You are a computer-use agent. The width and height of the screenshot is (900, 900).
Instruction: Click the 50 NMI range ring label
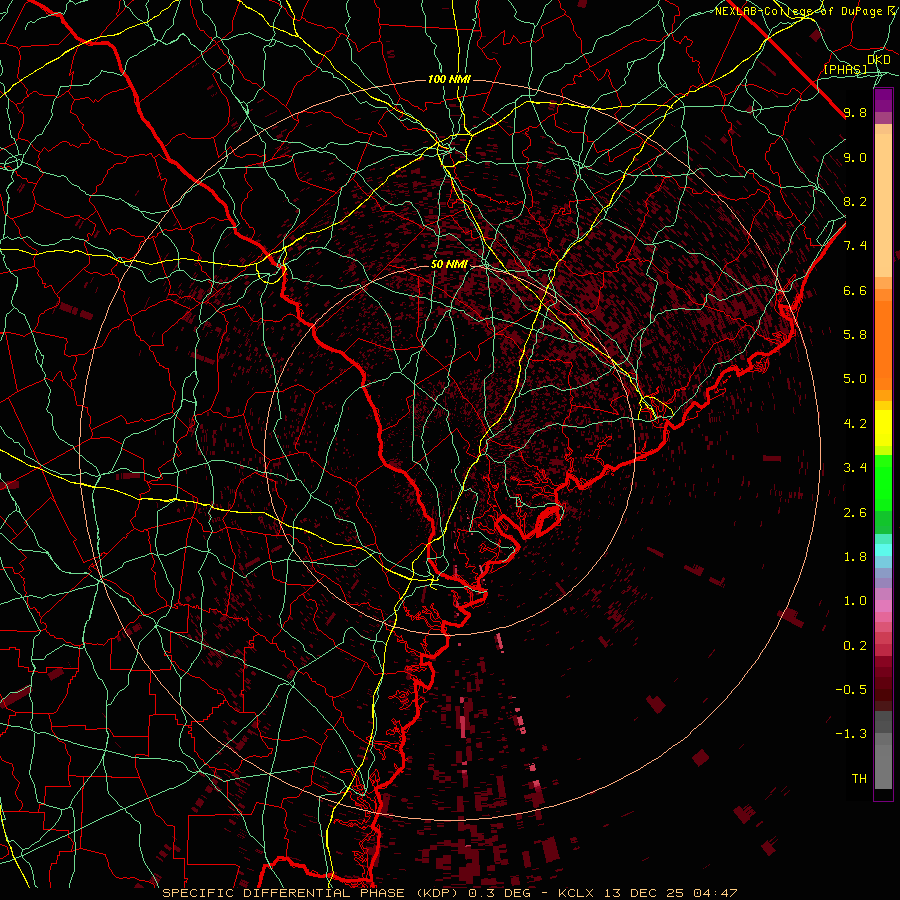pyautogui.click(x=449, y=264)
